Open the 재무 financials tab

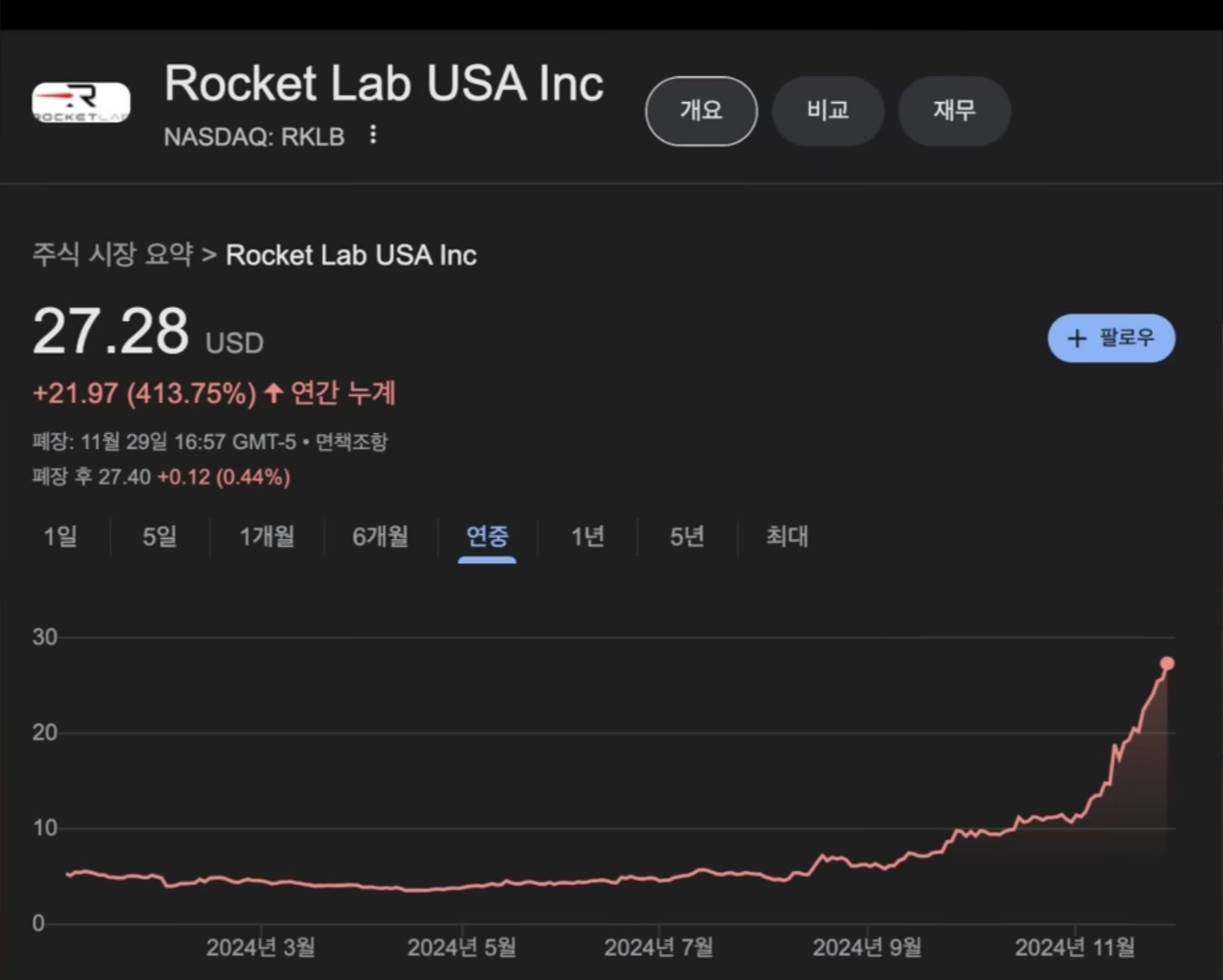click(955, 111)
